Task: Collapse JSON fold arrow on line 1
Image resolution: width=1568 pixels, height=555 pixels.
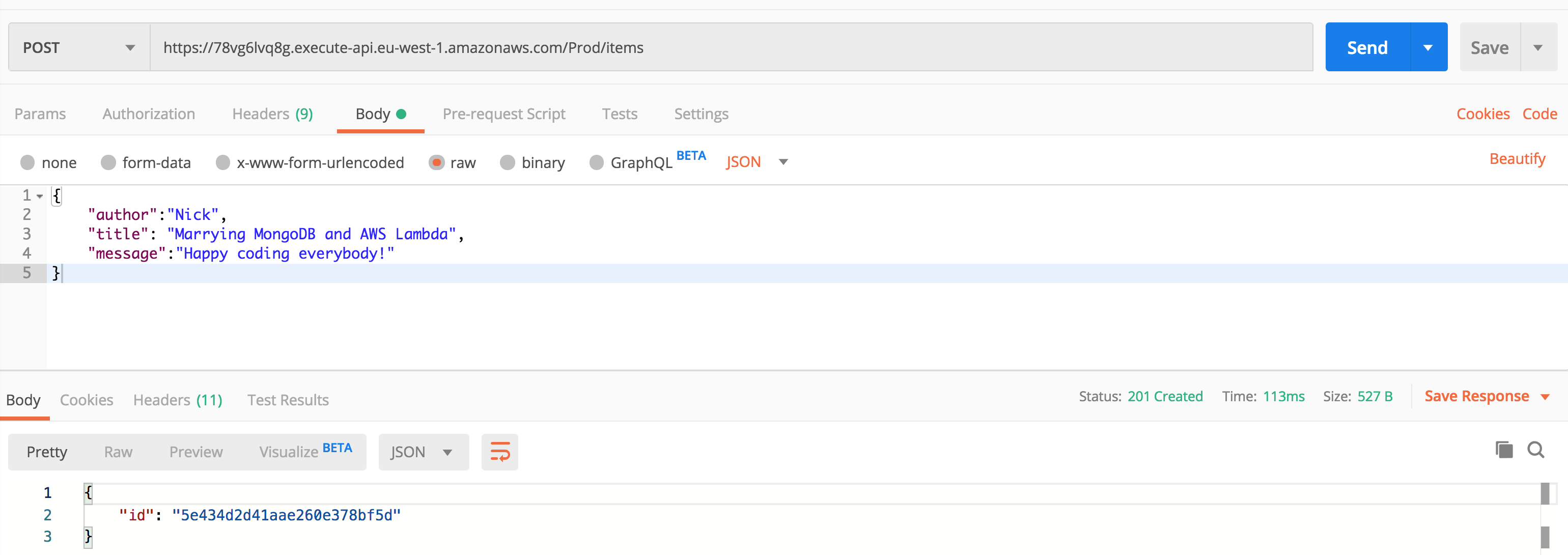Action: point(40,196)
